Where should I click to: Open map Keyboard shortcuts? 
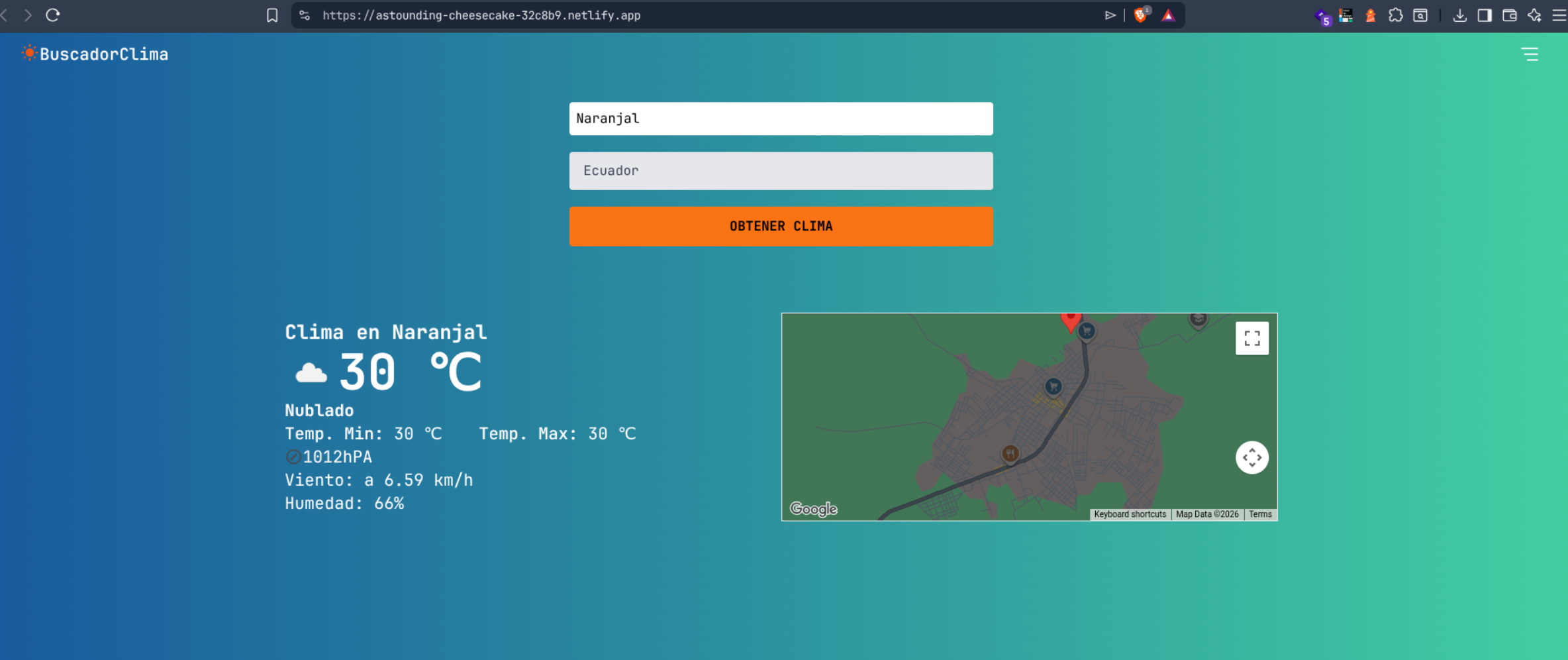click(x=1130, y=515)
